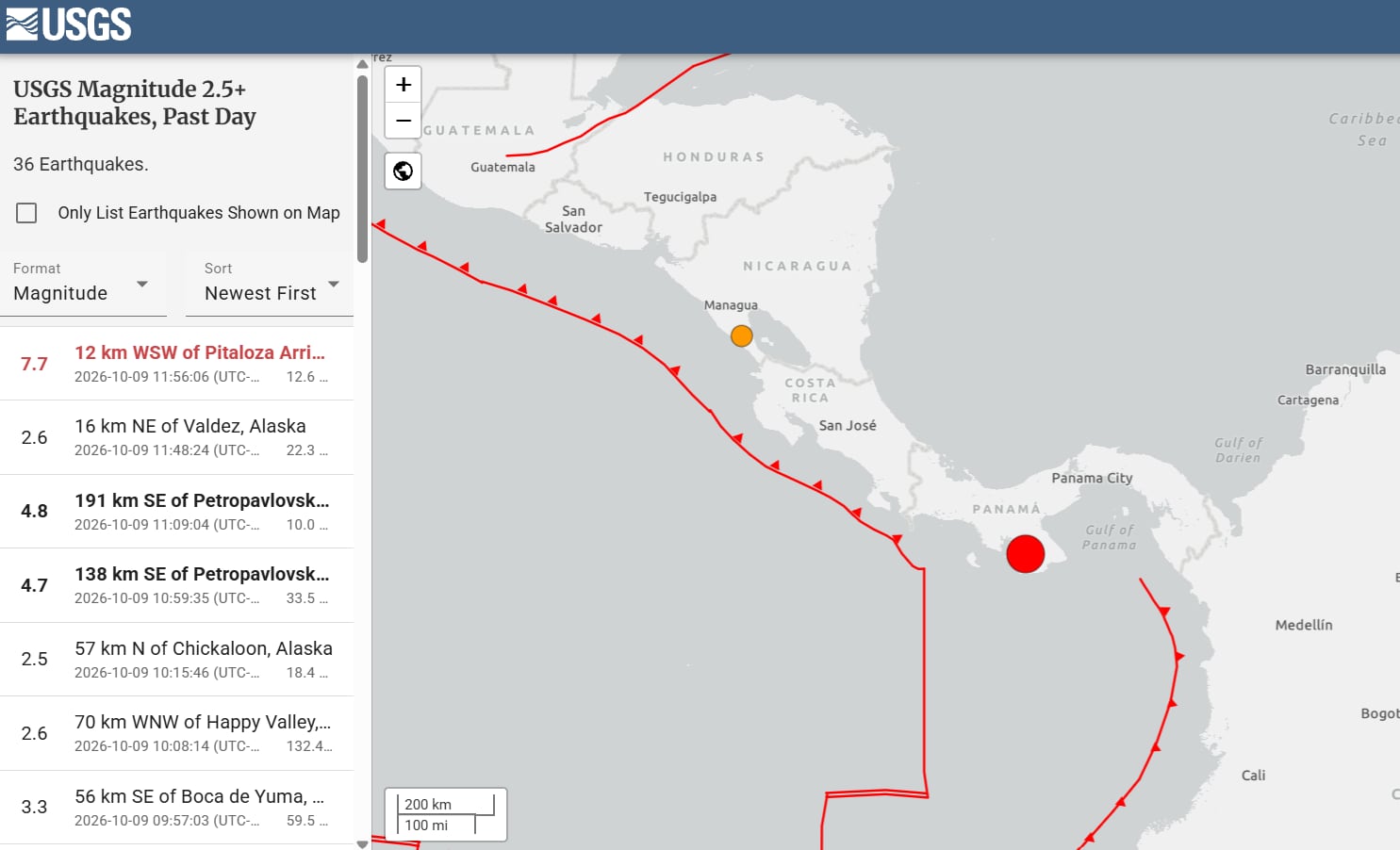Image resolution: width=1400 pixels, height=850 pixels.
Task: Click the Cali map label
Action: point(1253,776)
